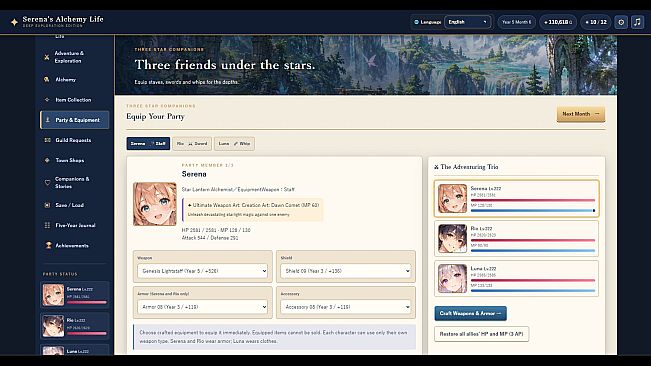Click the Ultimate Weapon Art Dawn Comet box

pyautogui.click(x=252, y=210)
